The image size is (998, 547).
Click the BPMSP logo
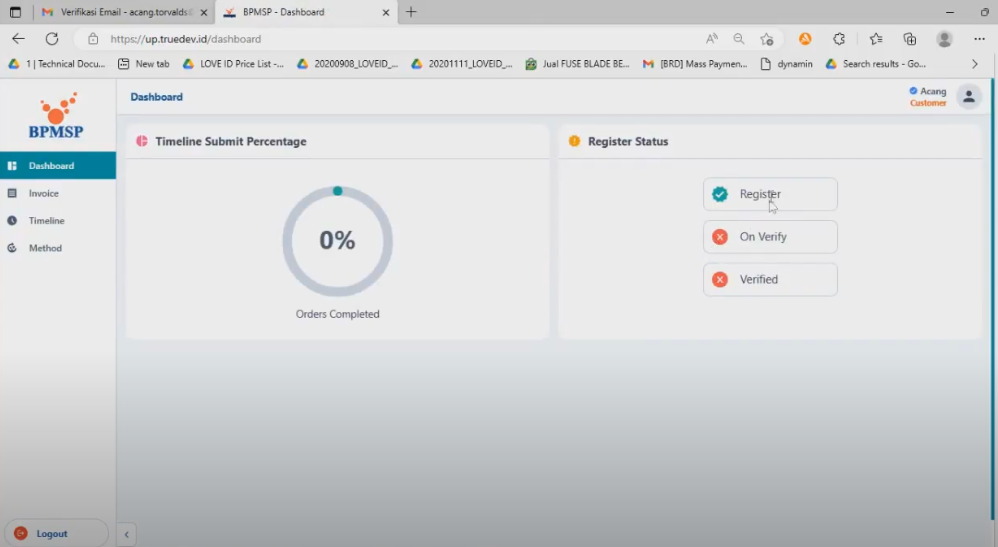pos(56,116)
